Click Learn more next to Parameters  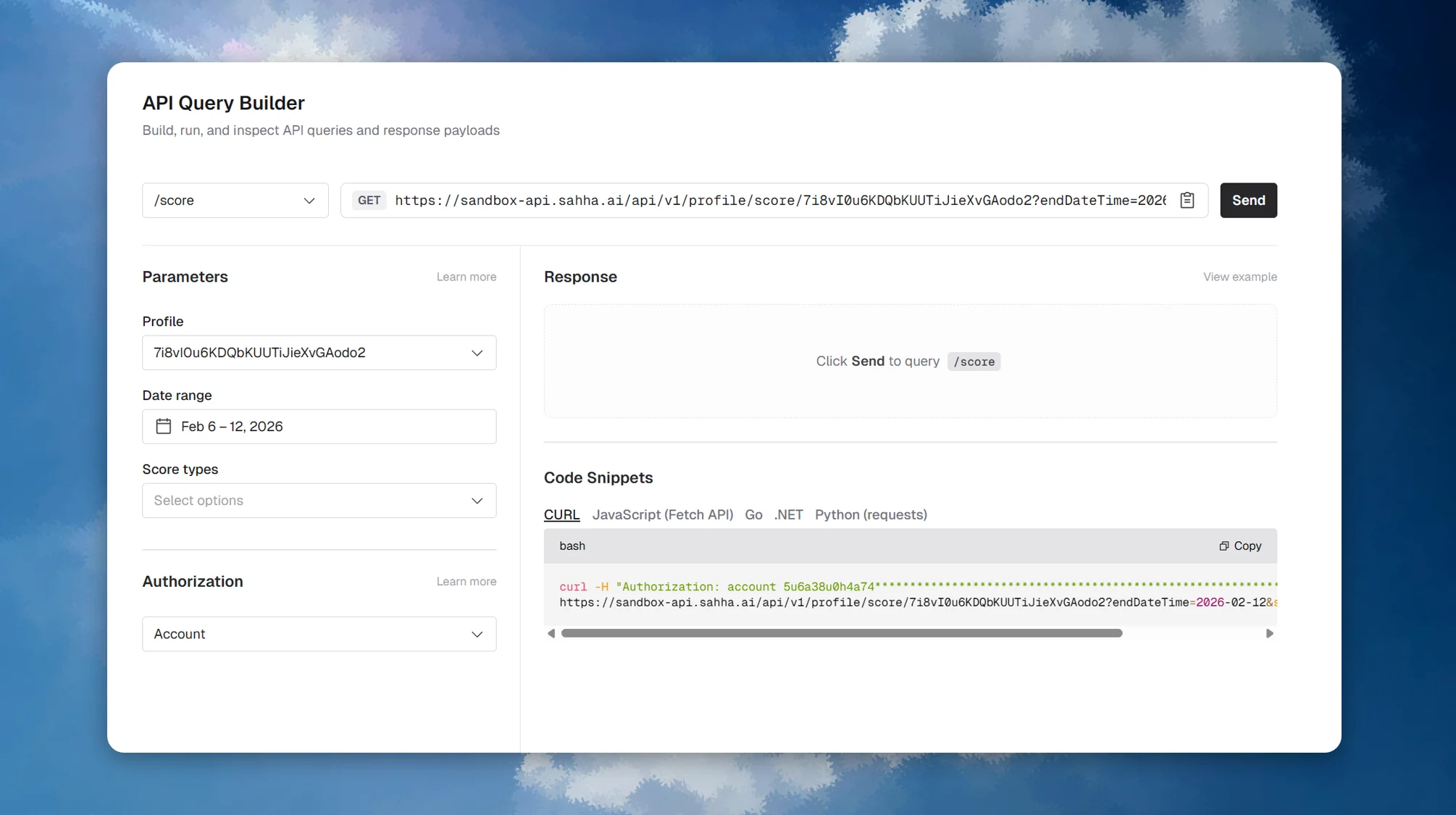click(466, 276)
